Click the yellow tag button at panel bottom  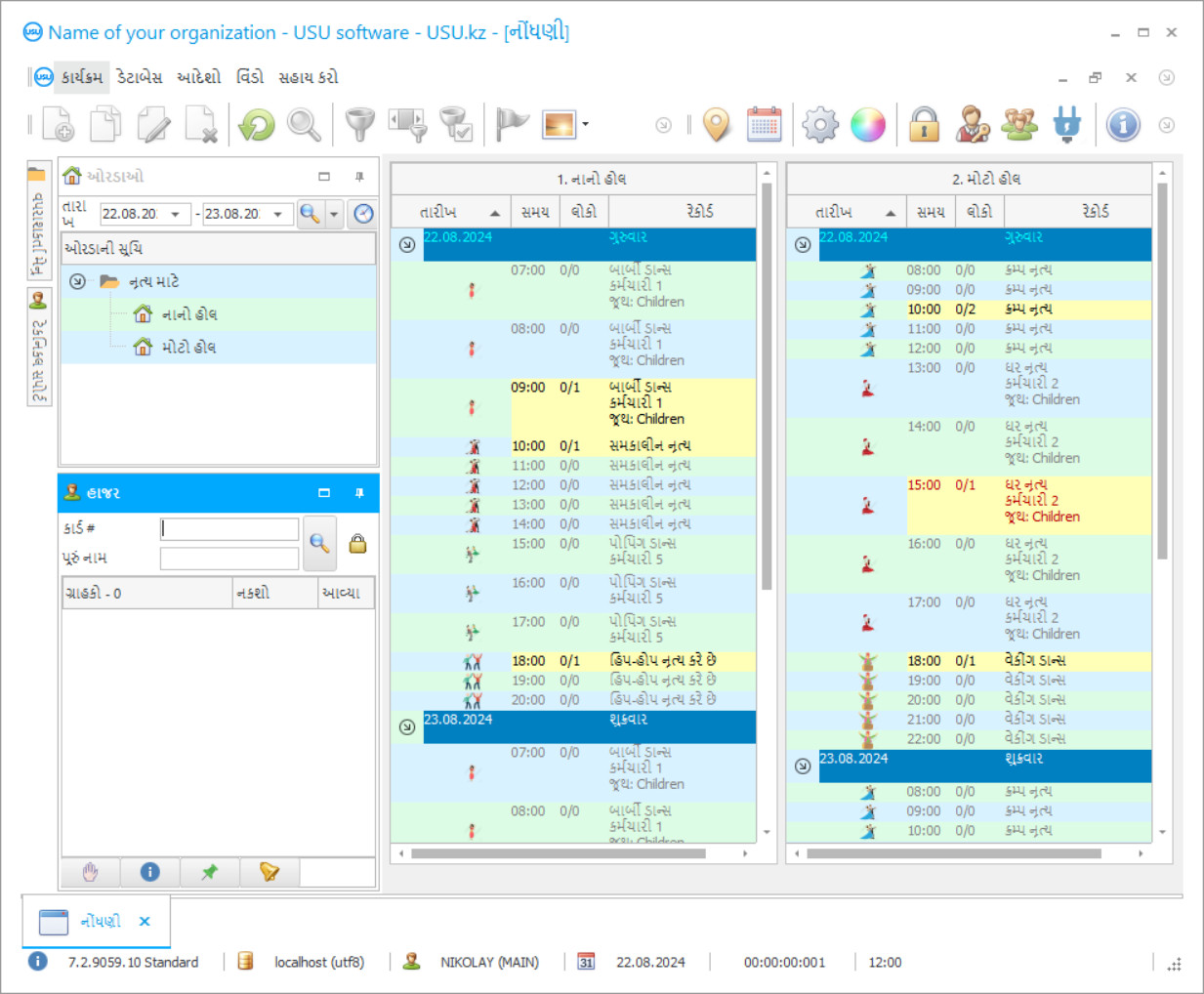pyautogui.click(x=270, y=872)
